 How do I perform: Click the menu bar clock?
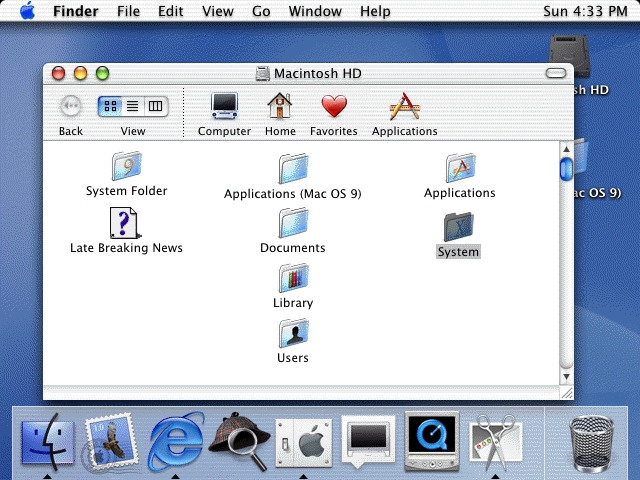(x=585, y=11)
